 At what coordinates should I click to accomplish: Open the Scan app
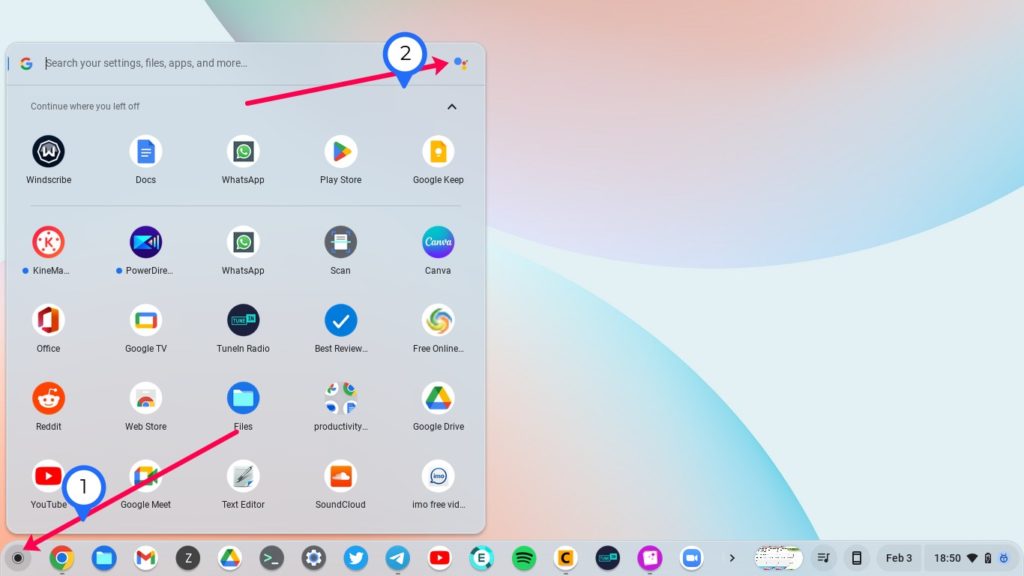(x=340, y=242)
